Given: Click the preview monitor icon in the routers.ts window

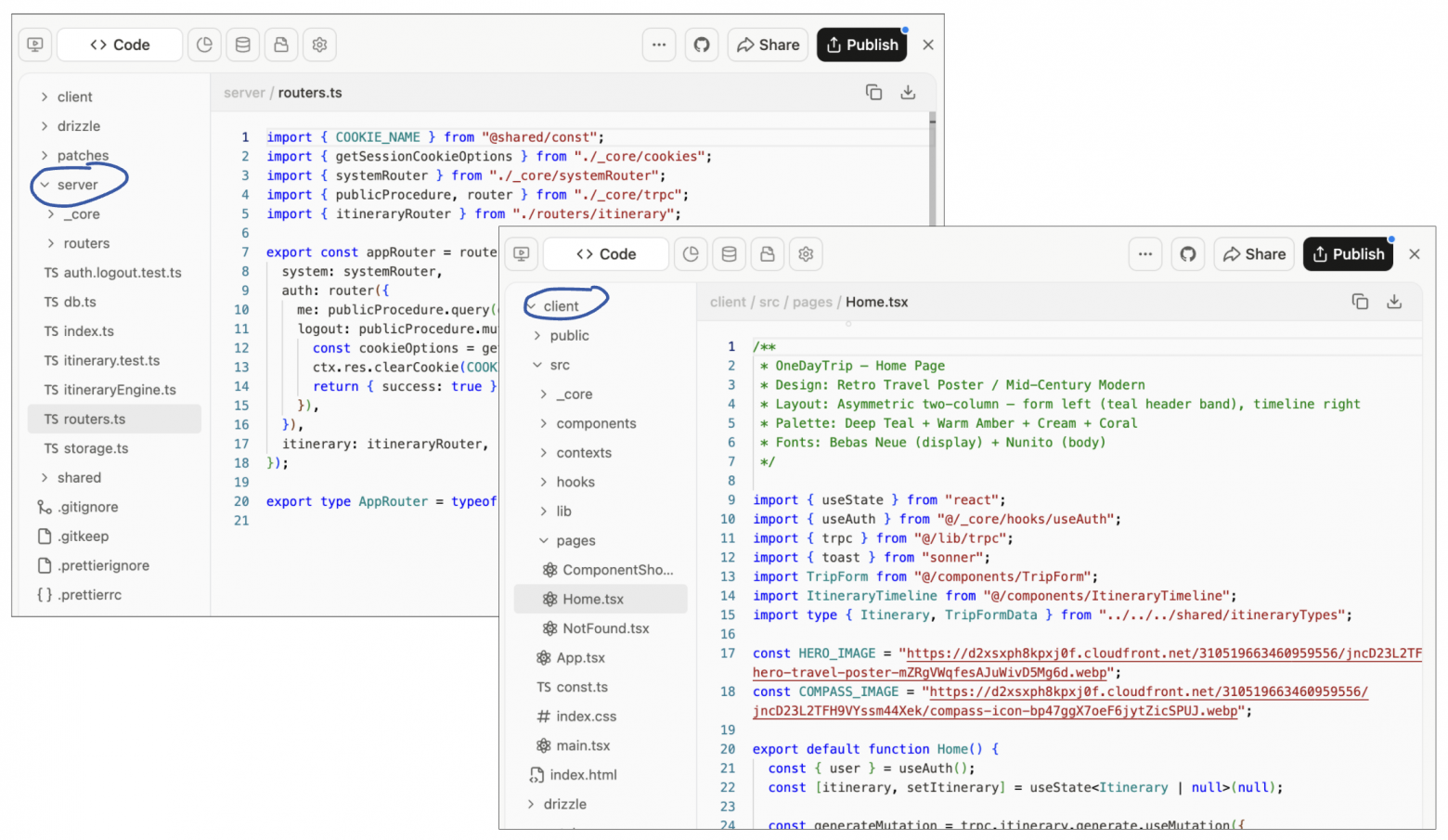Looking at the screenshot, I should (35, 45).
